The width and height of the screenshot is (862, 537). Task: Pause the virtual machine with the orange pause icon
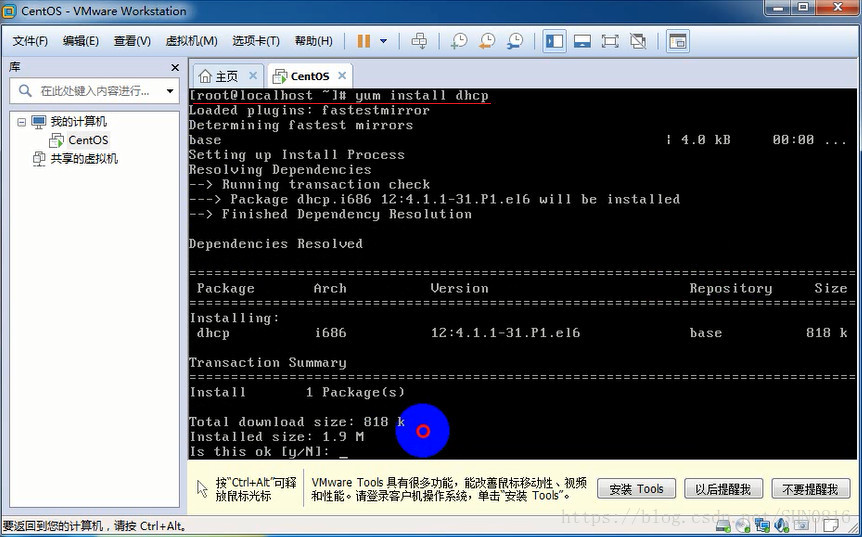pos(363,41)
